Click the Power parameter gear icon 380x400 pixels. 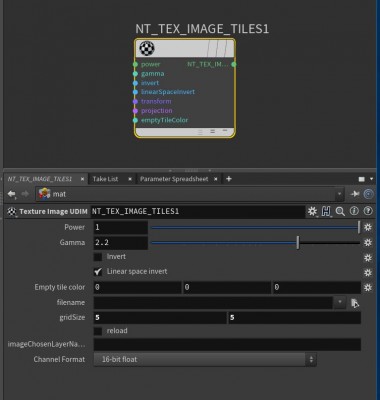click(x=368, y=227)
